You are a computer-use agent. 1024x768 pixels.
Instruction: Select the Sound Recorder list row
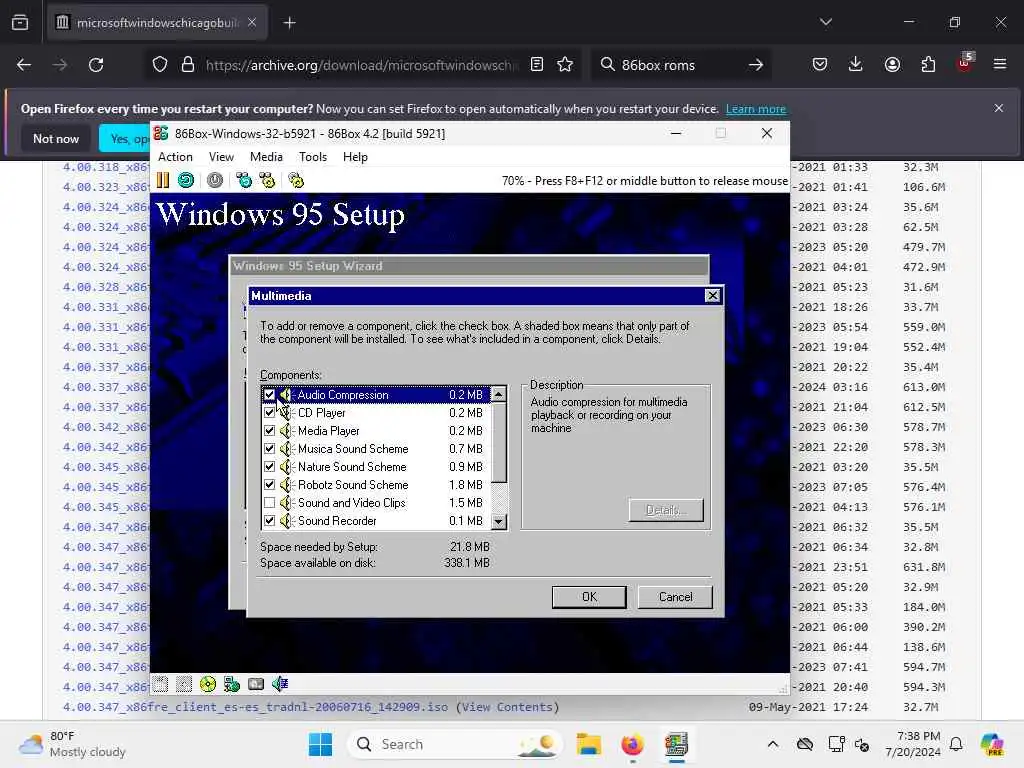[376, 520]
